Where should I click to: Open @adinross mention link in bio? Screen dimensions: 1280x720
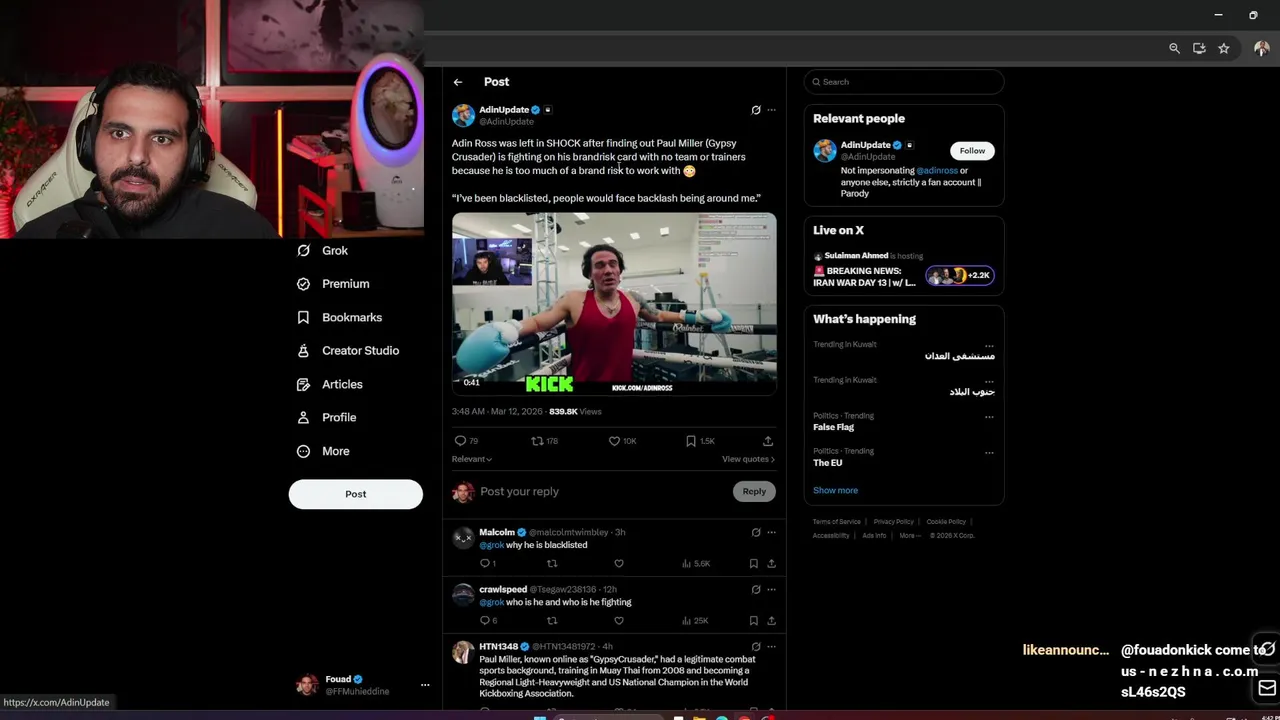pos(937,171)
